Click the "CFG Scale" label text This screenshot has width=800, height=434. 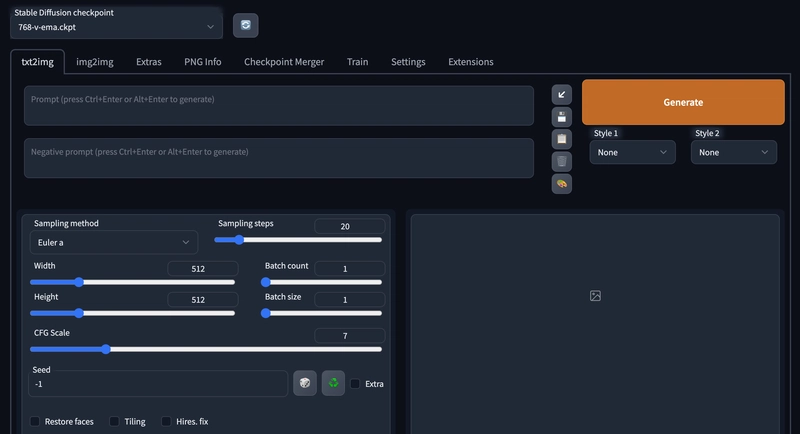point(52,333)
